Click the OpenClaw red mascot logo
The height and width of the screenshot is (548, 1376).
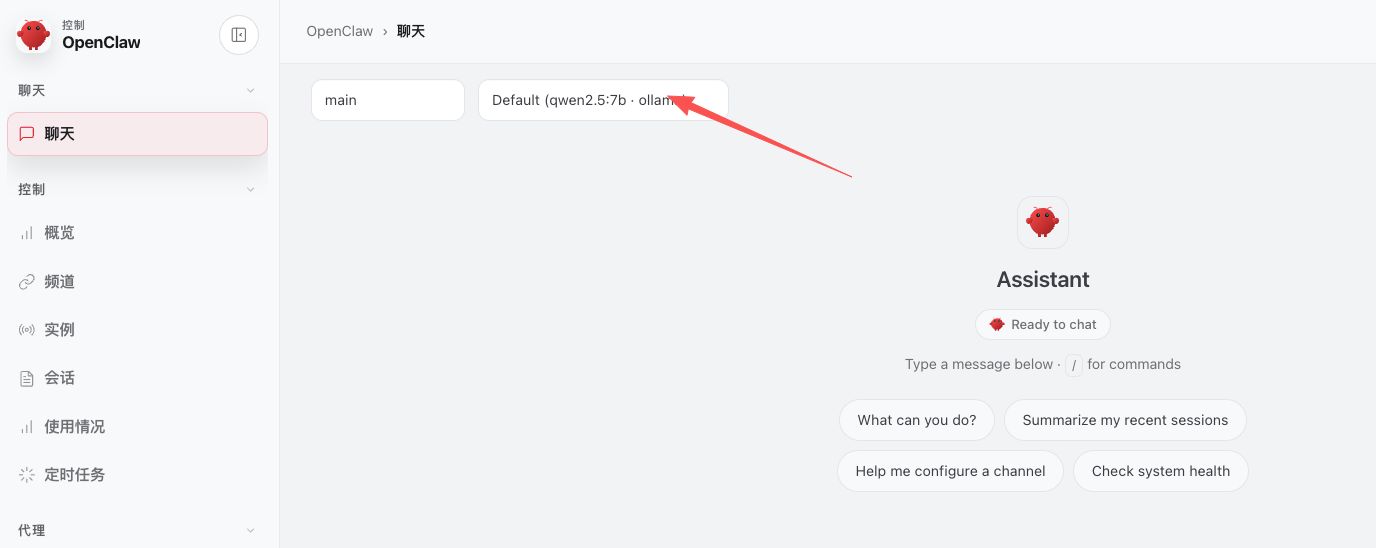pos(34,35)
